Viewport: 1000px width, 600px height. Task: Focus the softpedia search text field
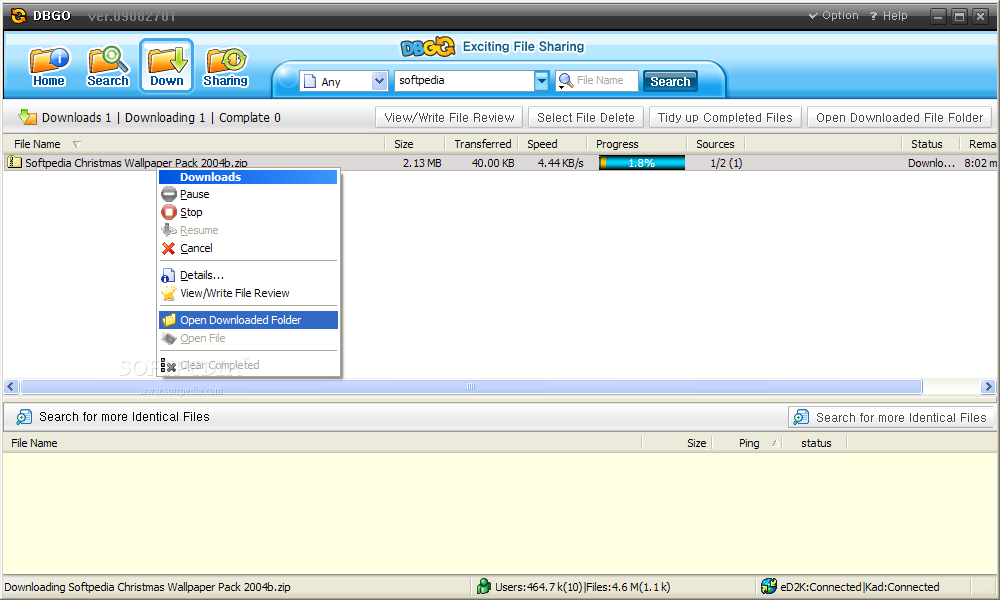click(464, 80)
